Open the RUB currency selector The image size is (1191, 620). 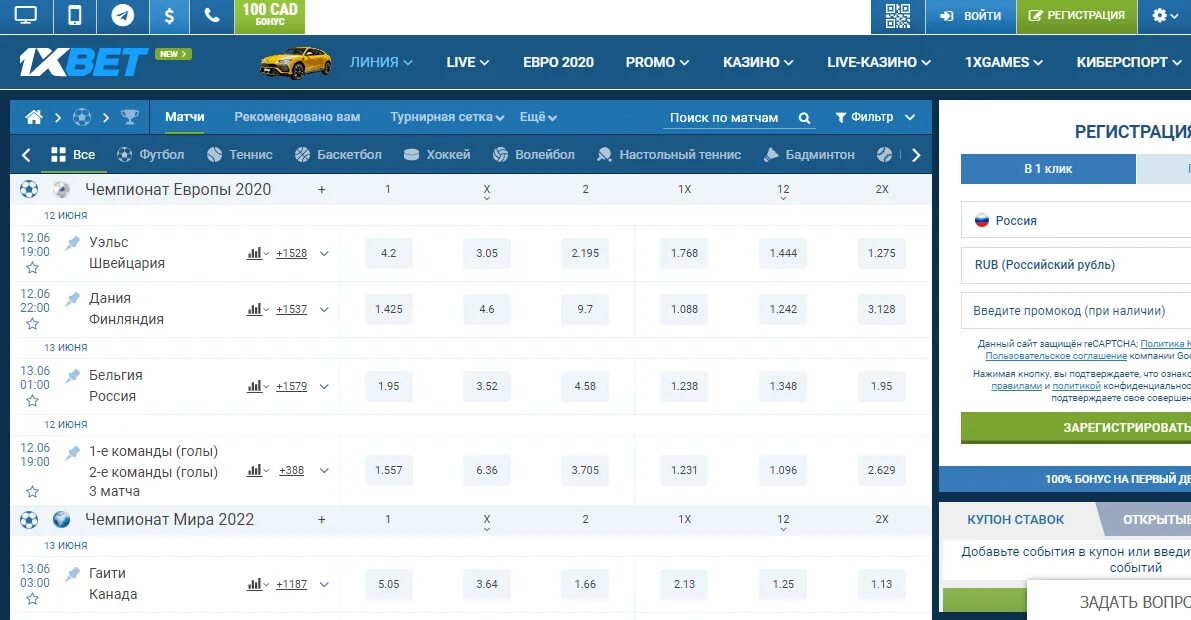tap(1076, 265)
